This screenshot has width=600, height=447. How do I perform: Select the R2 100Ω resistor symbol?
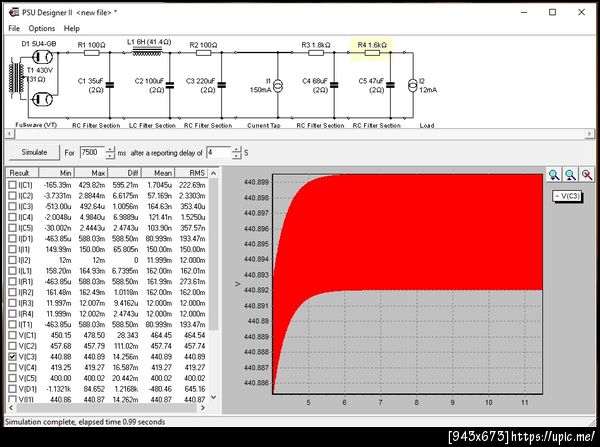(204, 53)
